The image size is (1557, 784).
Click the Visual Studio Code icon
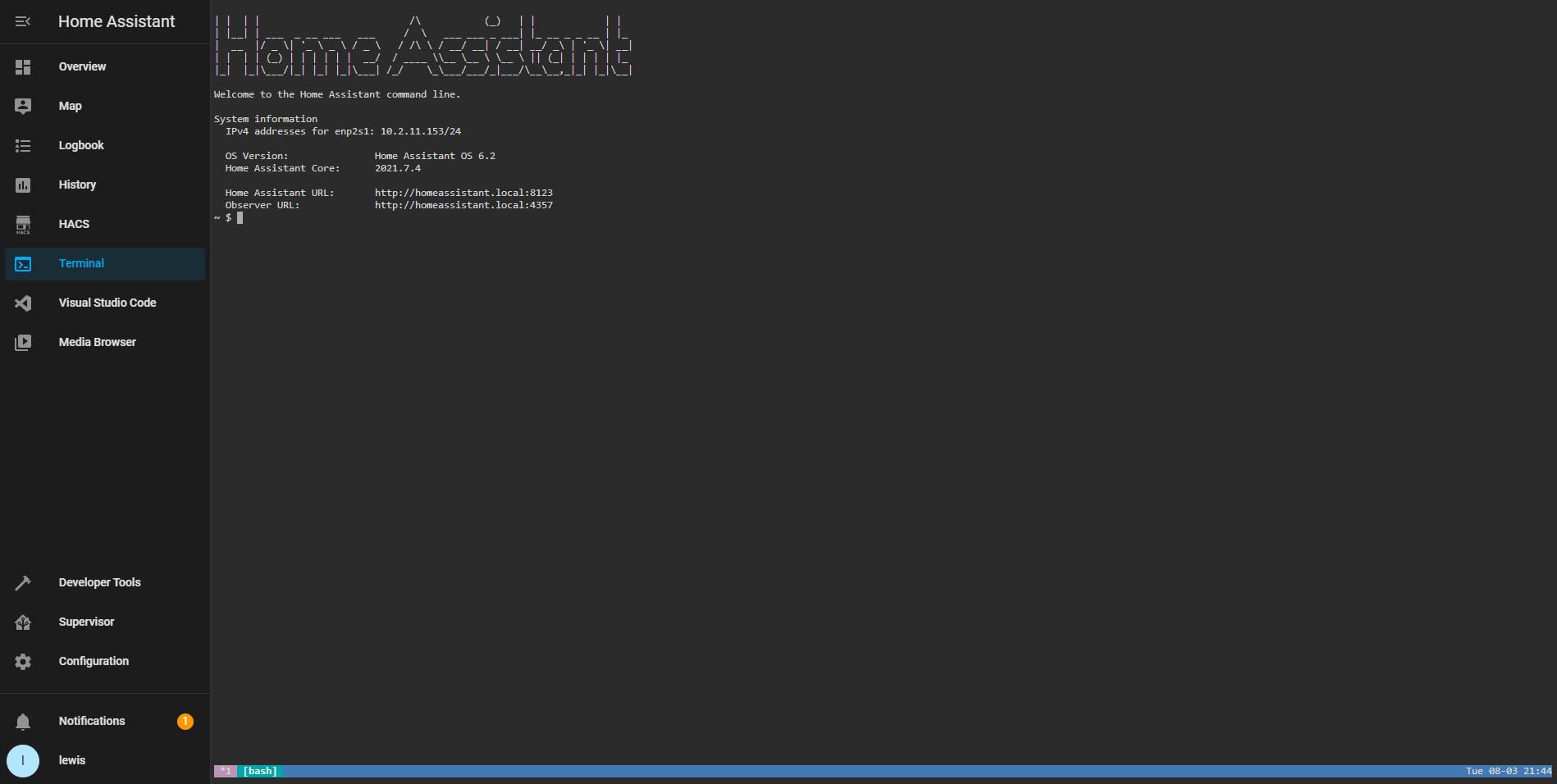point(23,303)
